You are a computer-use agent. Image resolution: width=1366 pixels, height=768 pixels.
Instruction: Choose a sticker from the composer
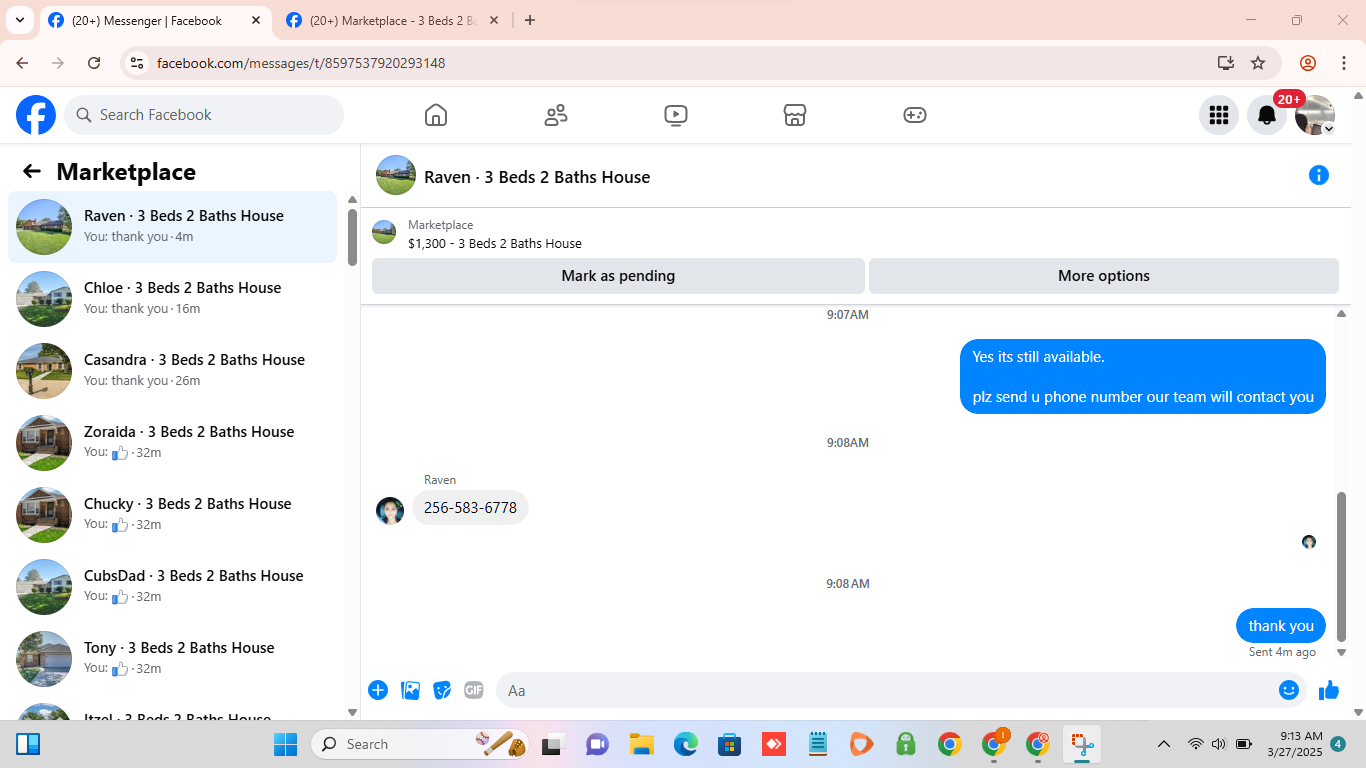(x=442, y=690)
